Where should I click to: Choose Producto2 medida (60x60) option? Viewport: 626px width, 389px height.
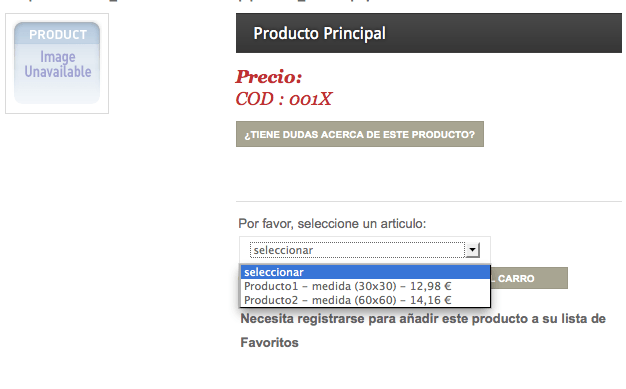click(x=365, y=300)
